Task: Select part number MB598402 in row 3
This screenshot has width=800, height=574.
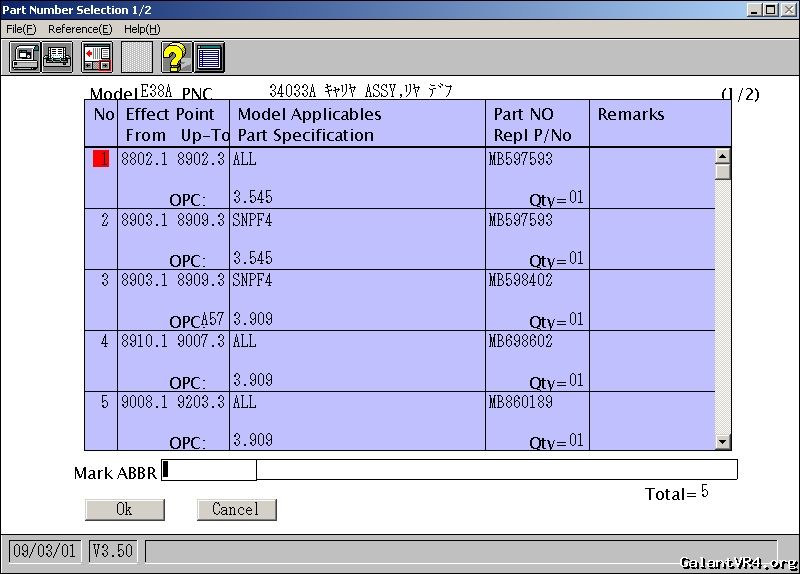Action: coord(520,281)
